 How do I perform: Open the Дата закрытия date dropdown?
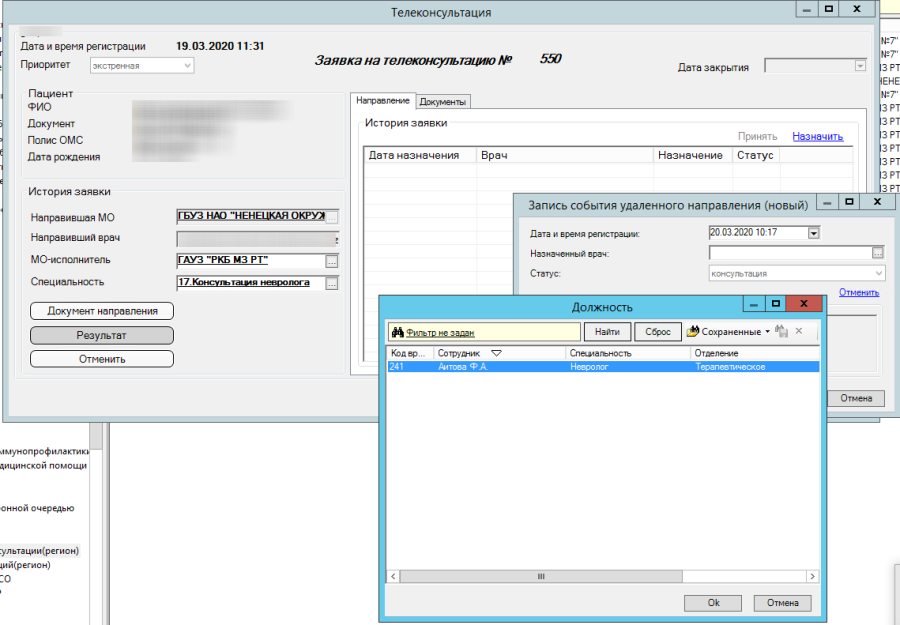pos(859,66)
